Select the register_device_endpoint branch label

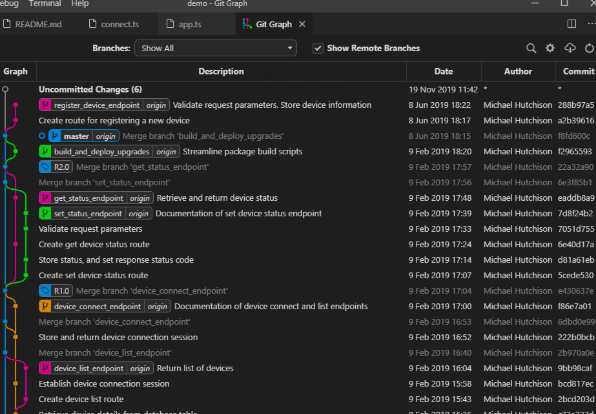click(x=104, y=105)
